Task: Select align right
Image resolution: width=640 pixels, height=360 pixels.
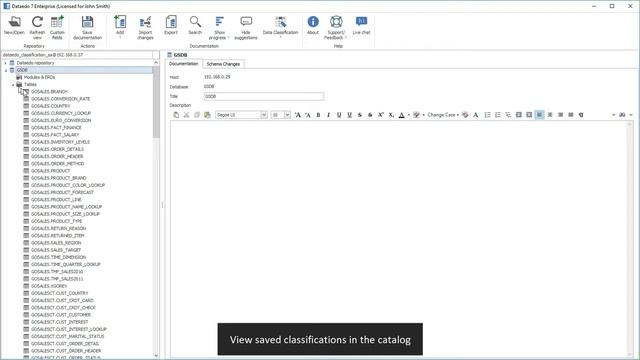Action: pyautogui.click(x=560, y=115)
